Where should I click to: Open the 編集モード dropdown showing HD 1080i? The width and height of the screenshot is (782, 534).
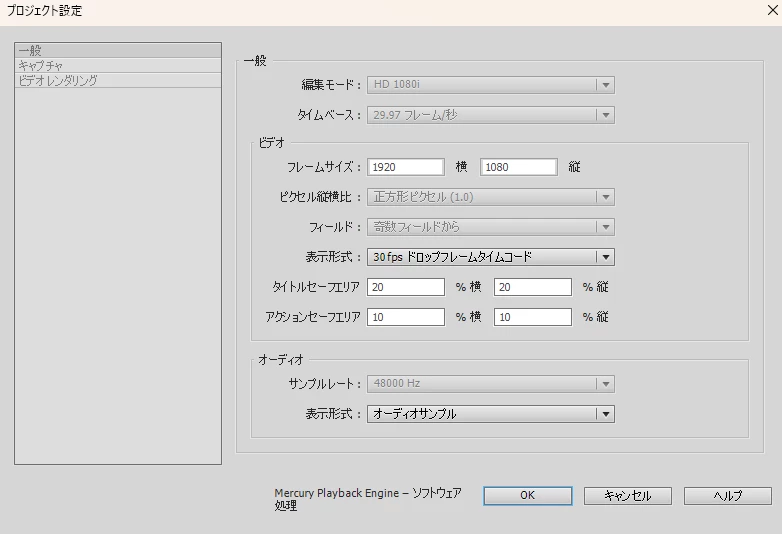(491, 85)
